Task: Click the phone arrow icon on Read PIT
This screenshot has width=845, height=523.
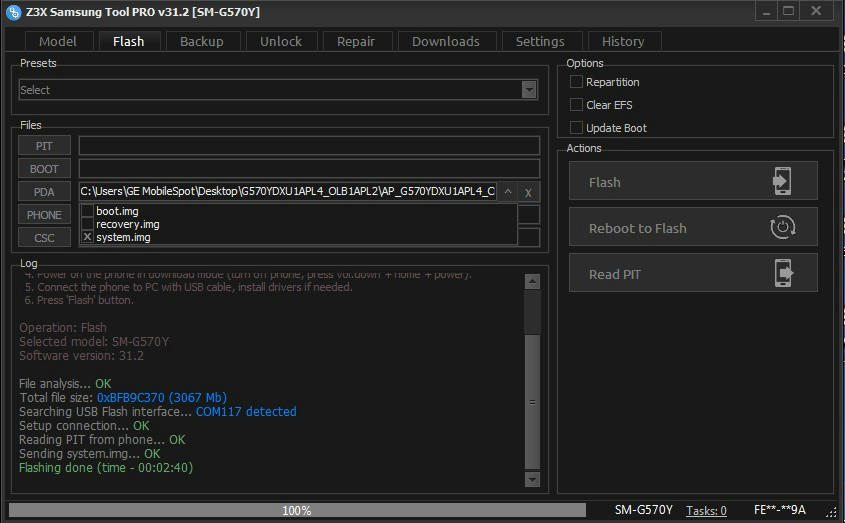Action: [784, 273]
